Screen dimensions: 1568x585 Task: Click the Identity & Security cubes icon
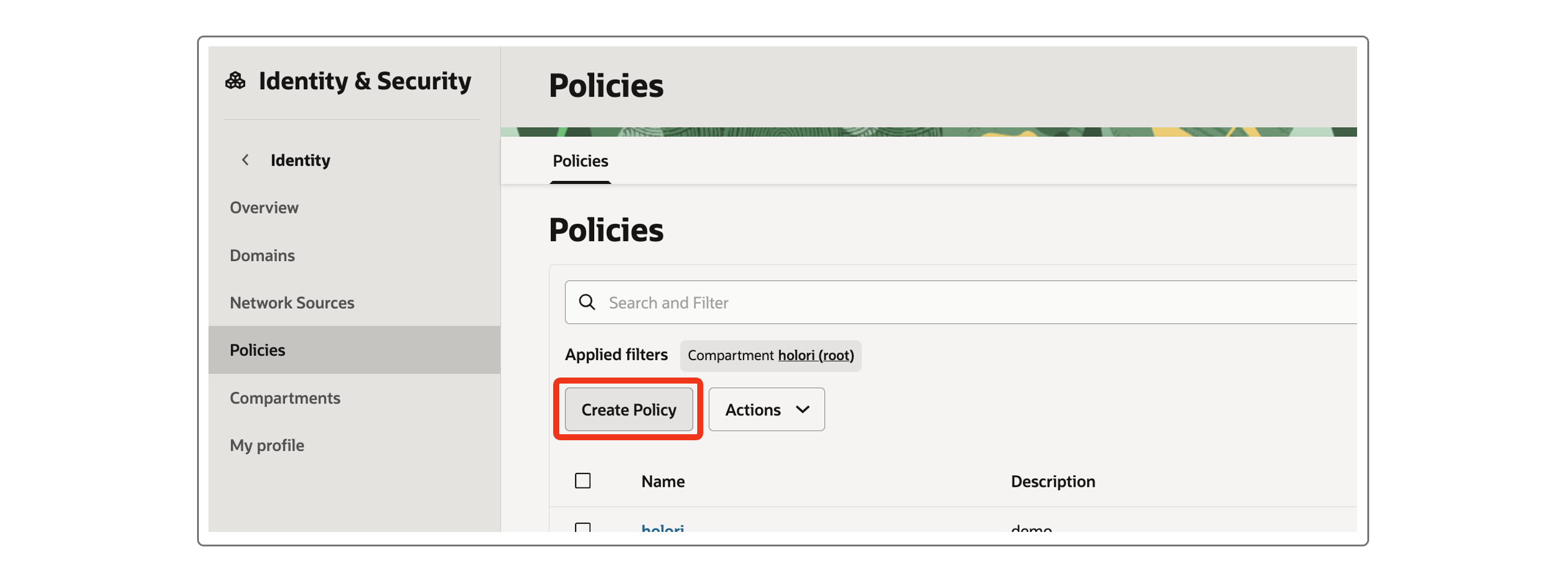(235, 81)
